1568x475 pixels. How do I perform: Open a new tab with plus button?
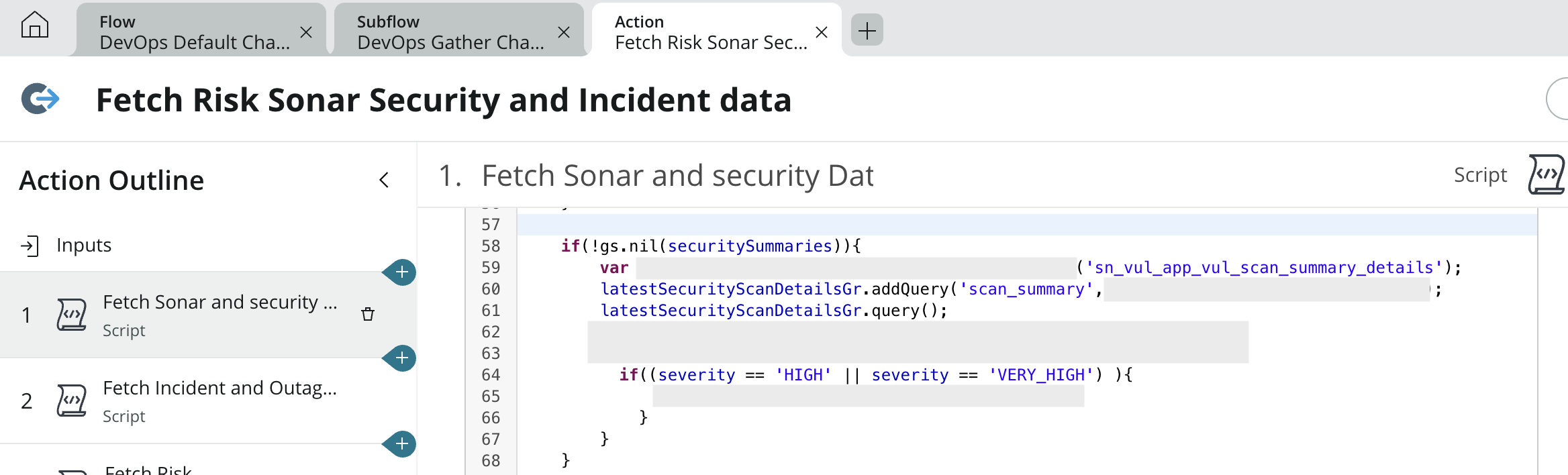coord(867,30)
